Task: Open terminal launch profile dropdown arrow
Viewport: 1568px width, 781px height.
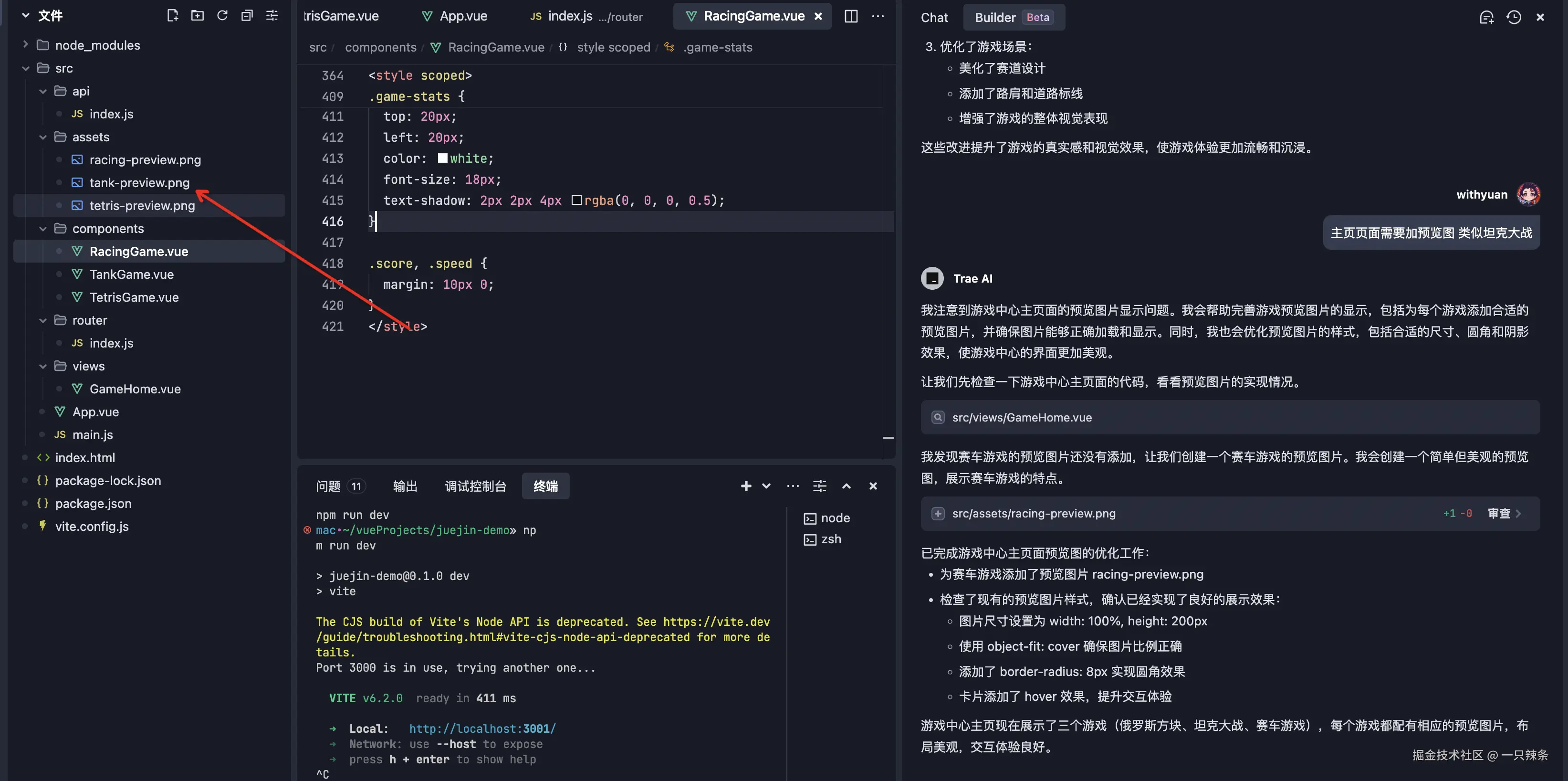Action: point(766,486)
